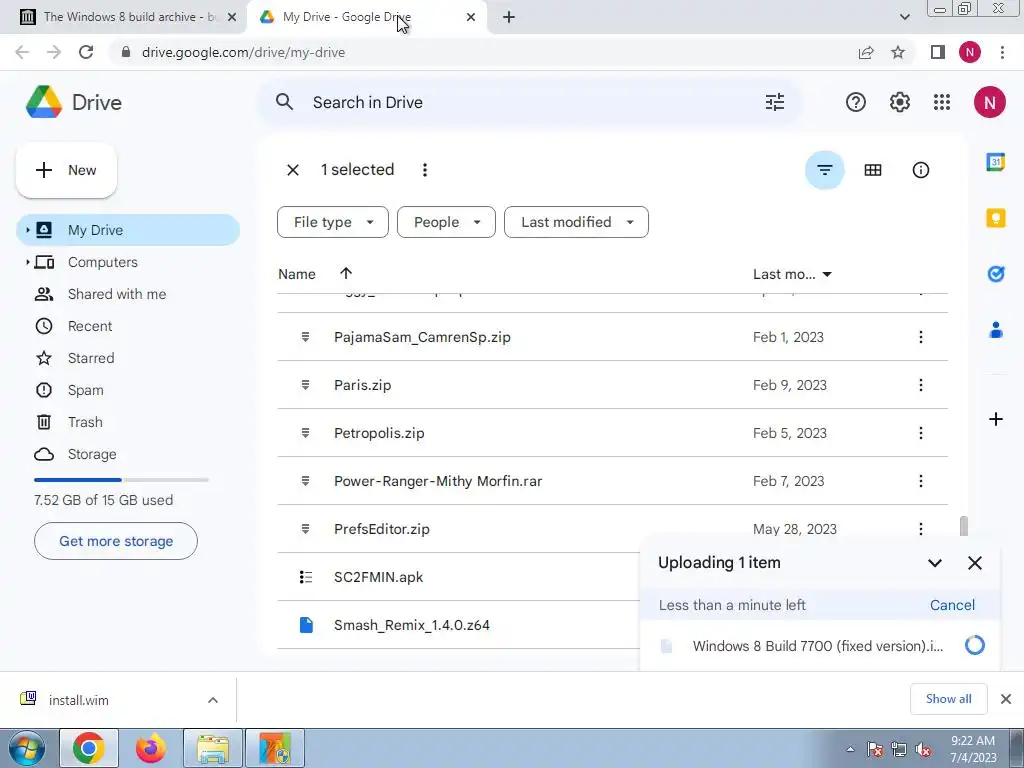This screenshot has height=768, width=1024.
Task: Open more actions menu next to 1 selected
Action: [424, 170]
